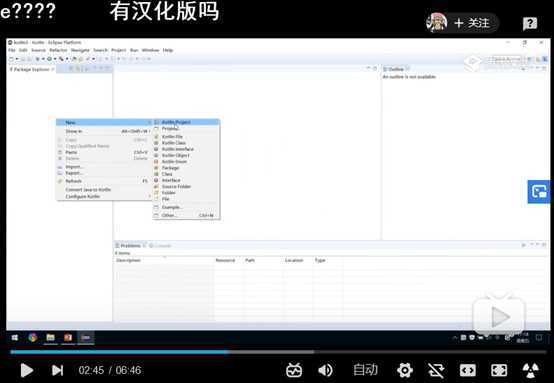This screenshot has height=383, width=554.
Task: Play the video with the play button
Action: pyautogui.click(x=27, y=370)
